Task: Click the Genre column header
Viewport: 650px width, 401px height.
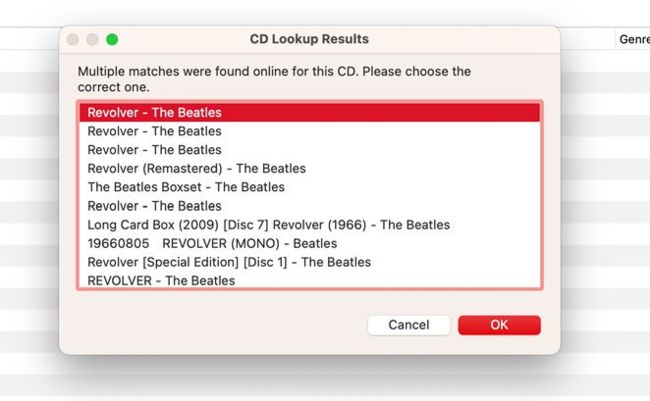Action: 634,39
